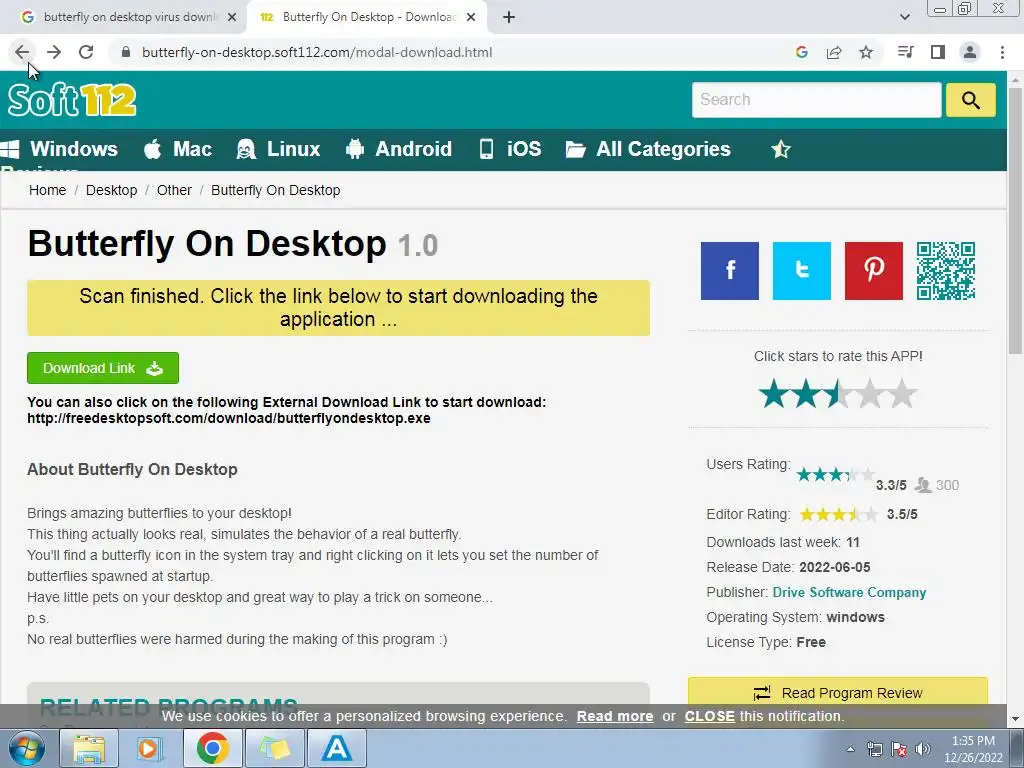Click the browser Forward arrow
The height and width of the screenshot is (768, 1024).
(x=54, y=52)
